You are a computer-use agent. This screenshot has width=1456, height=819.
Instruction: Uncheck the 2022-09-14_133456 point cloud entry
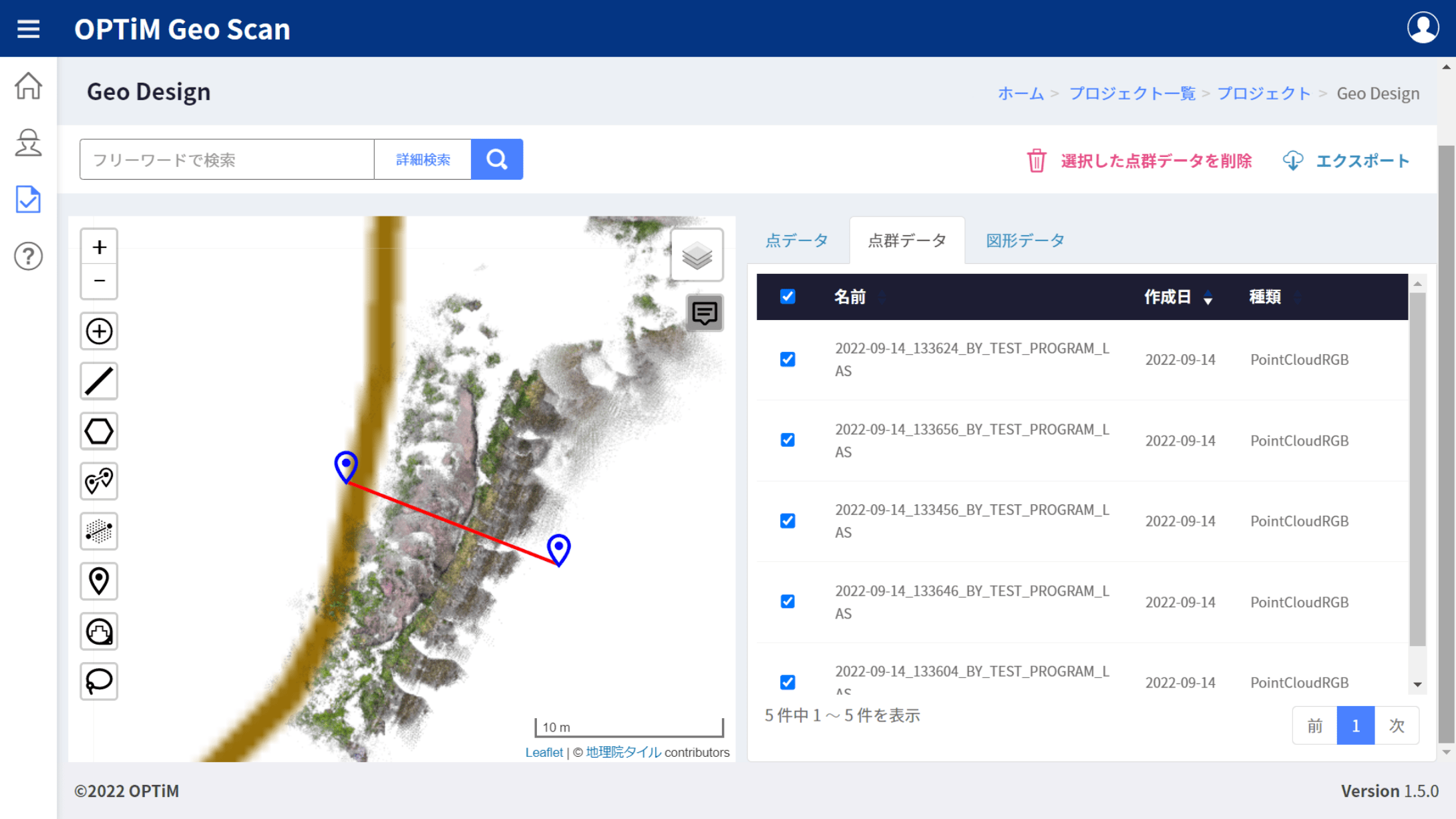(787, 520)
